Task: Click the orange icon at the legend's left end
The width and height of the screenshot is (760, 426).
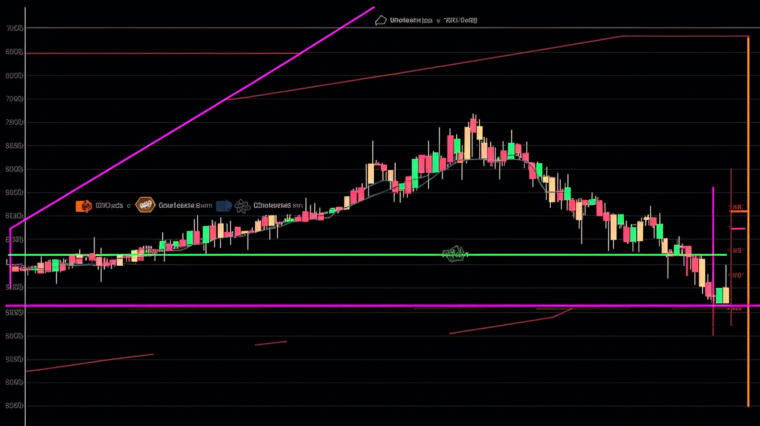Action: (85, 206)
